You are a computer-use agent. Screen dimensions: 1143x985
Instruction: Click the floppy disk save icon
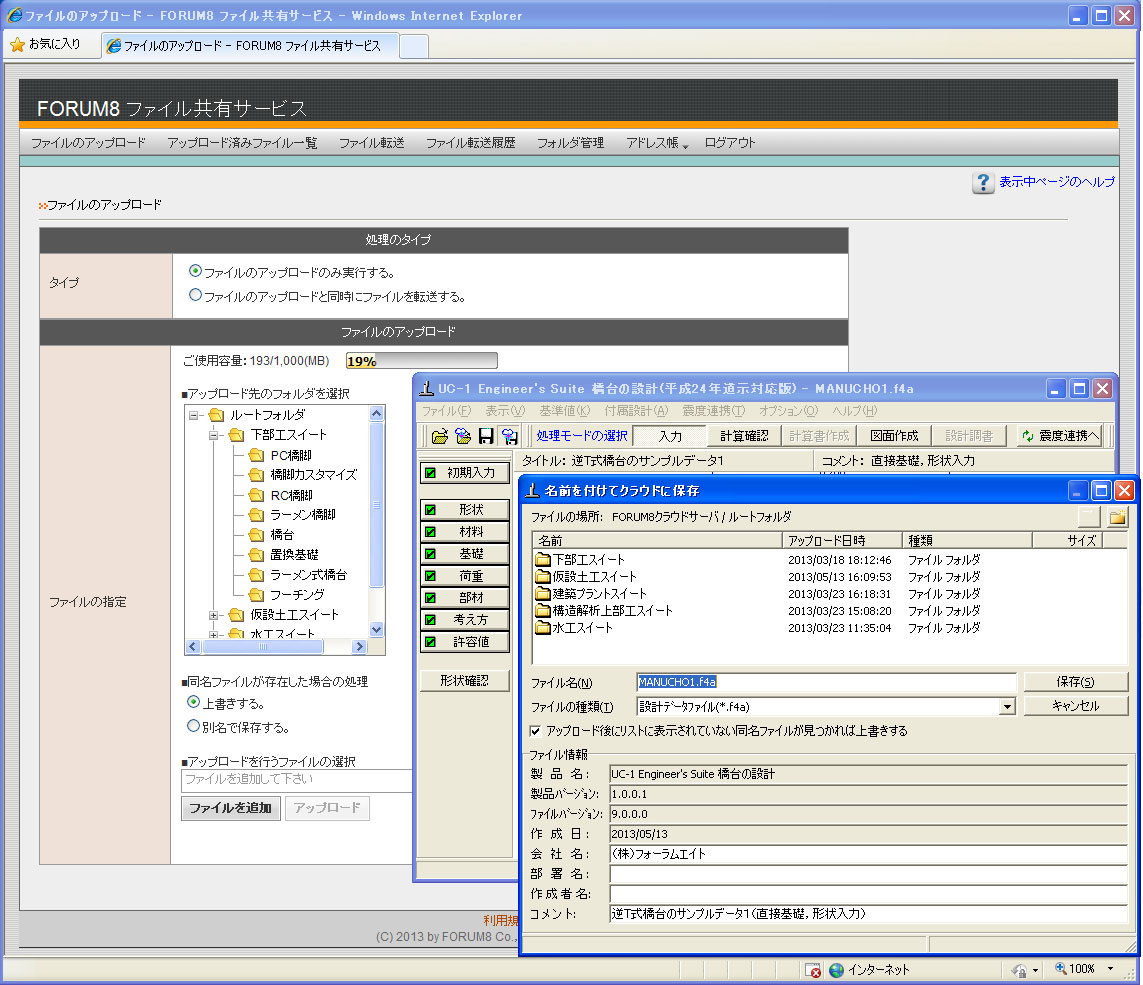(x=485, y=436)
